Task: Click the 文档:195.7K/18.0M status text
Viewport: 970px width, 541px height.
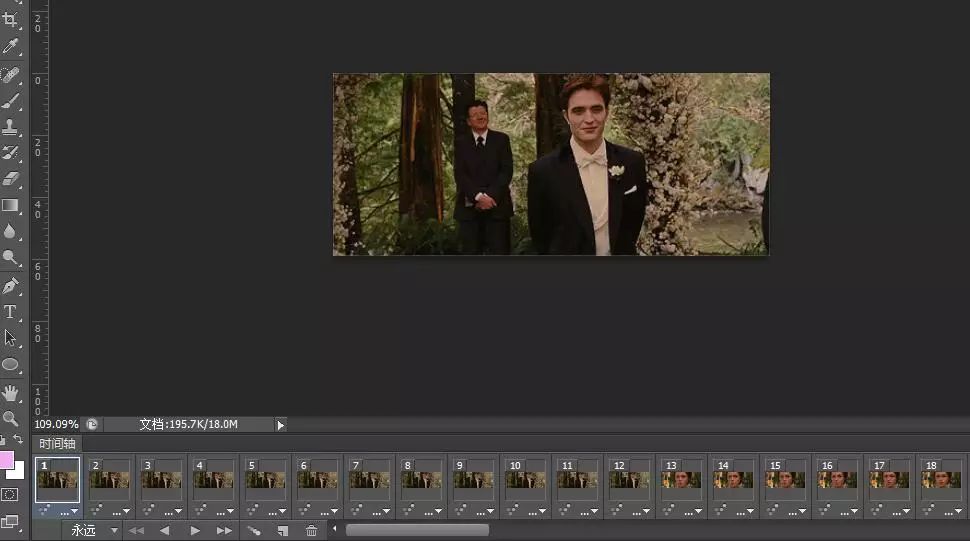Action: (x=189, y=424)
